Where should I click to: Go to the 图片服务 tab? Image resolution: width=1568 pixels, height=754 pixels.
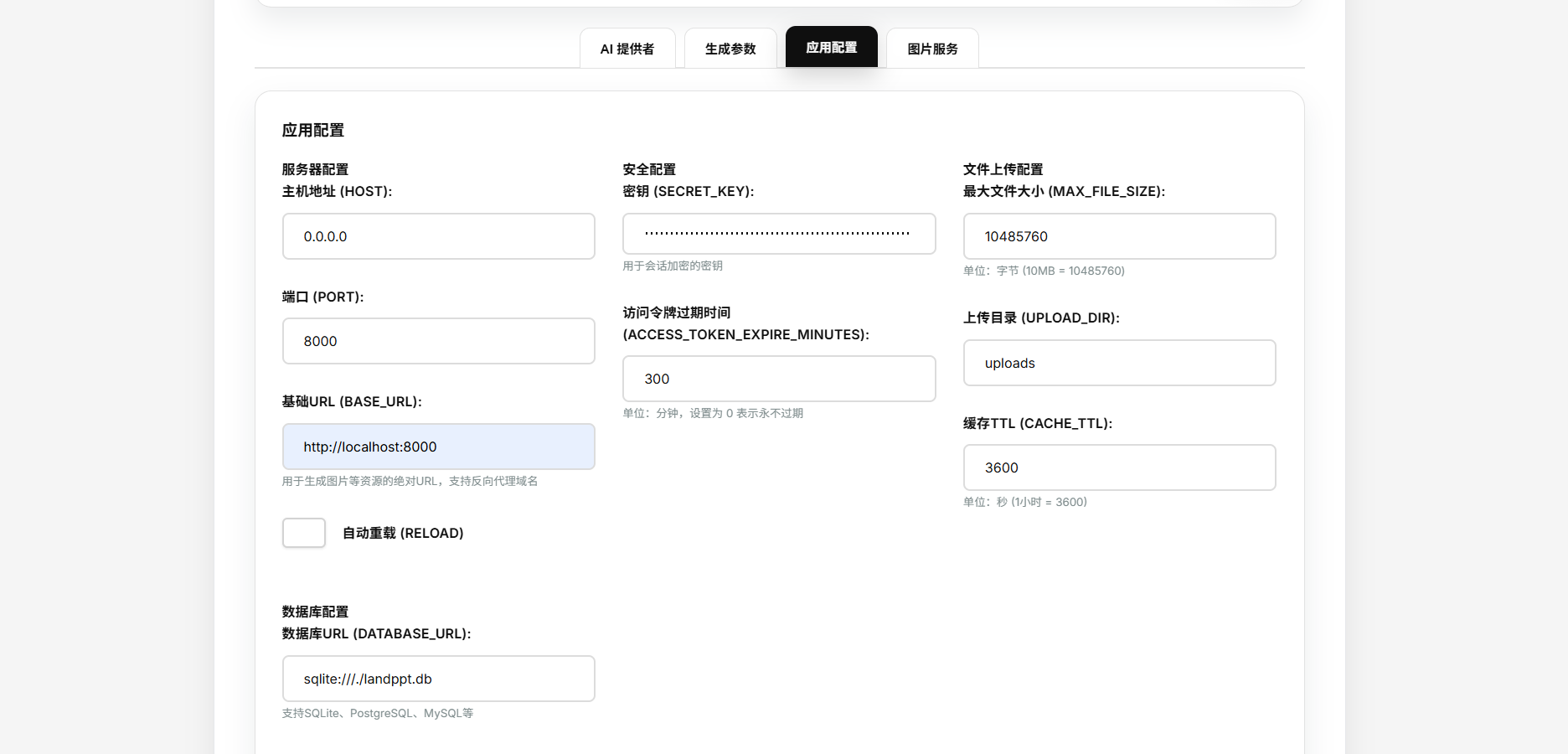[x=932, y=49]
